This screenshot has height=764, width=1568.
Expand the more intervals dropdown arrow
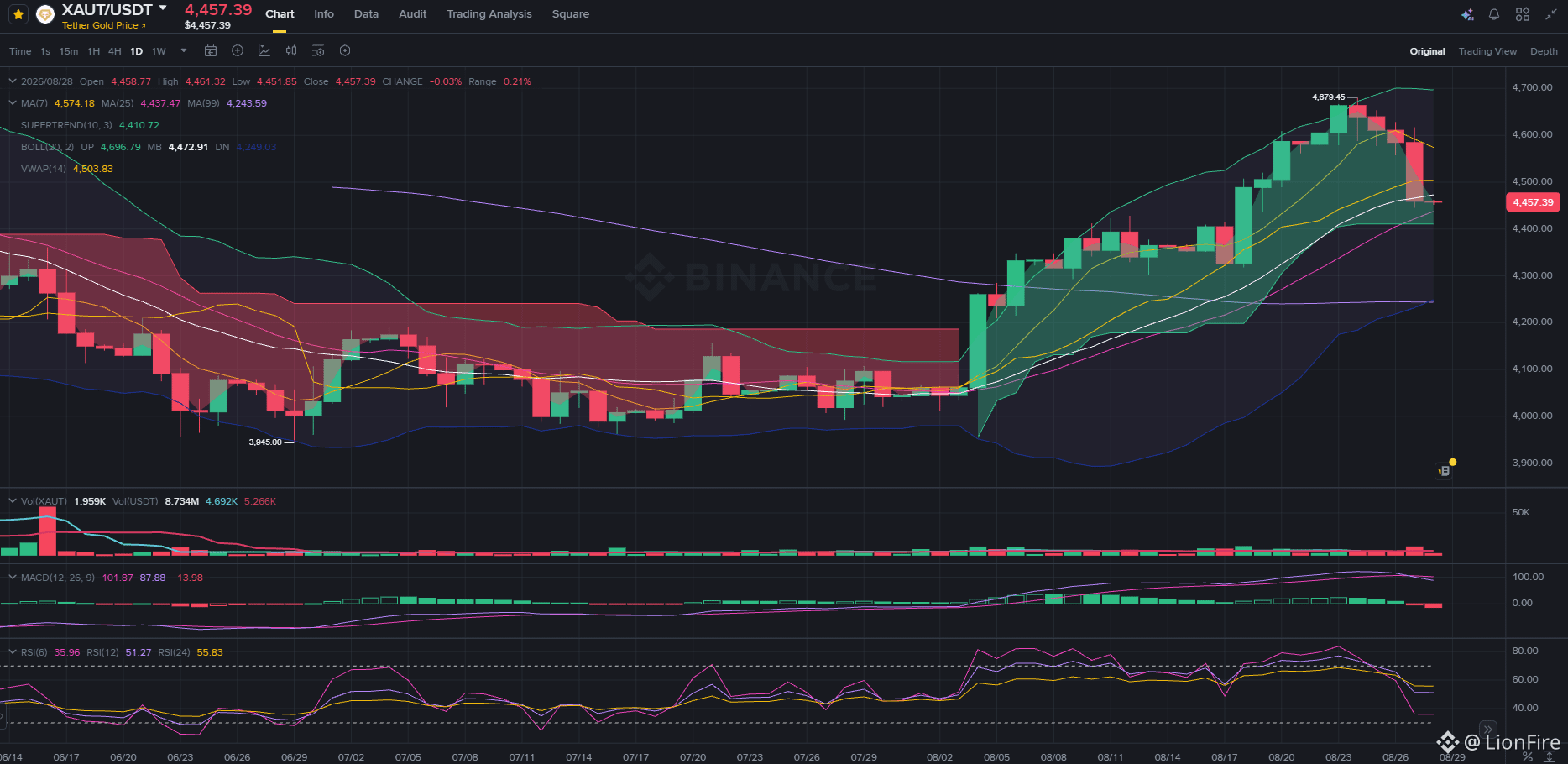[x=184, y=50]
